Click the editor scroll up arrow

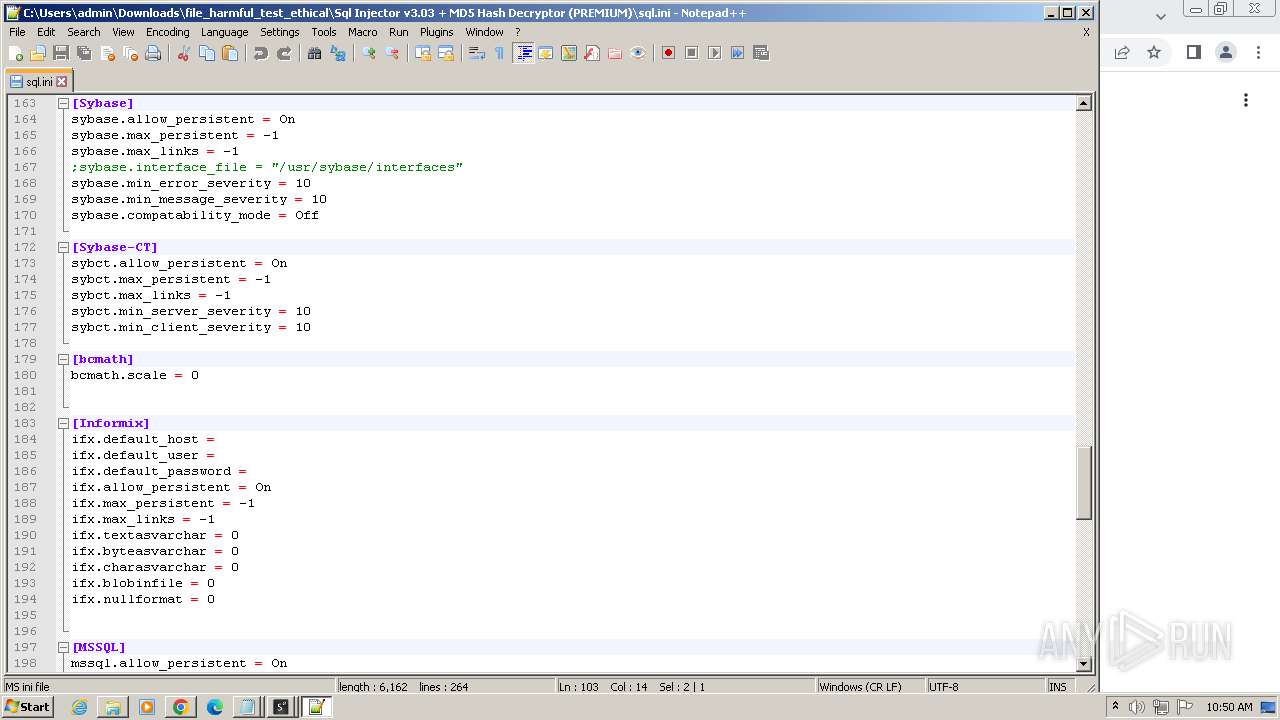click(1083, 103)
